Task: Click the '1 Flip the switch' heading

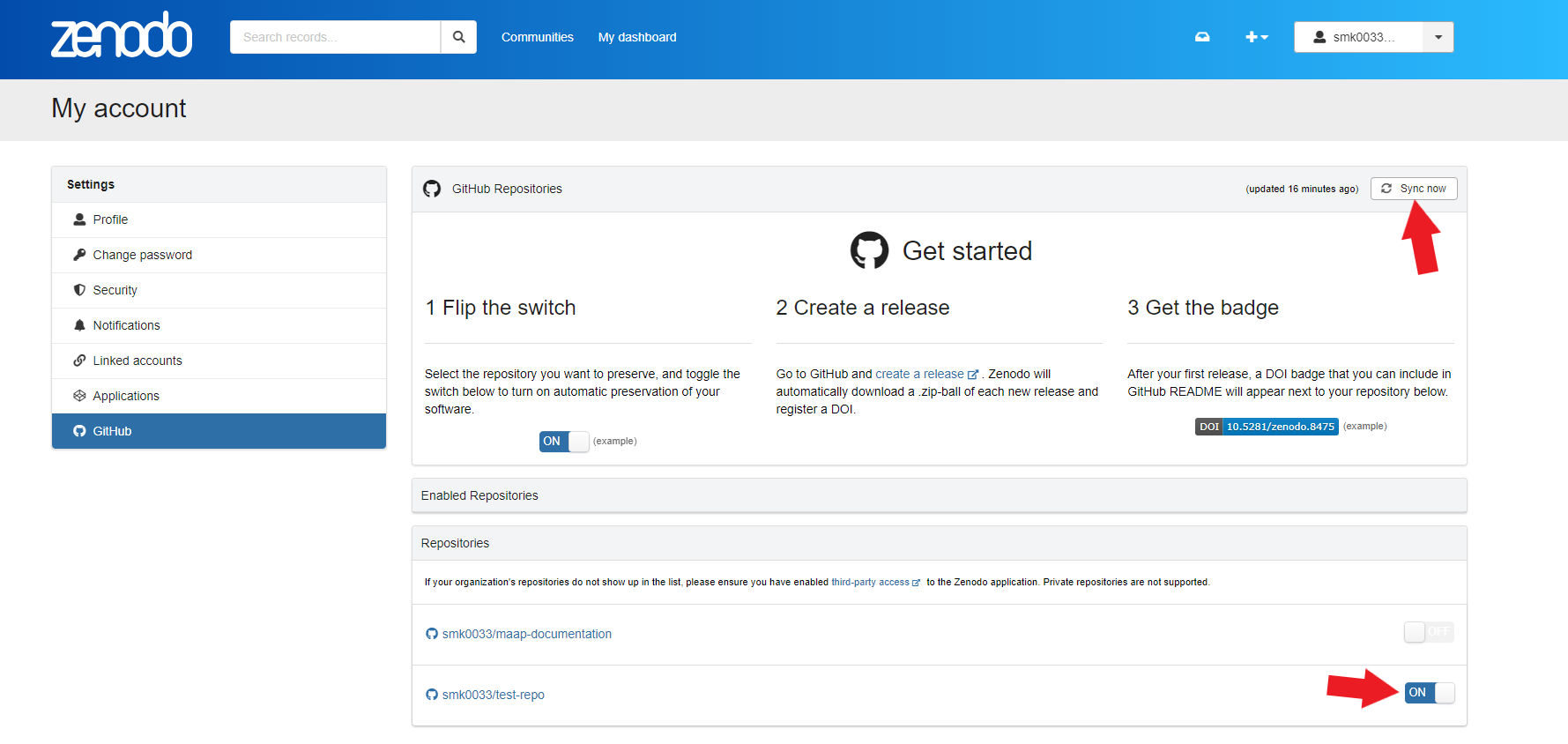Action: [500, 308]
